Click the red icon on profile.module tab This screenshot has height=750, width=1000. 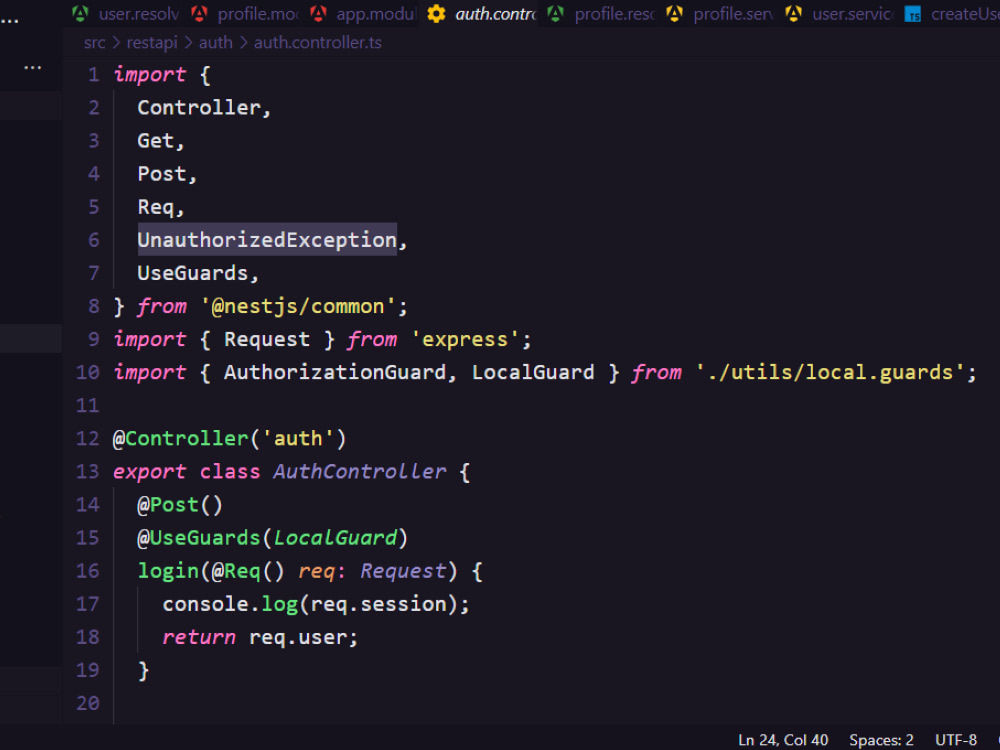tap(200, 13)
